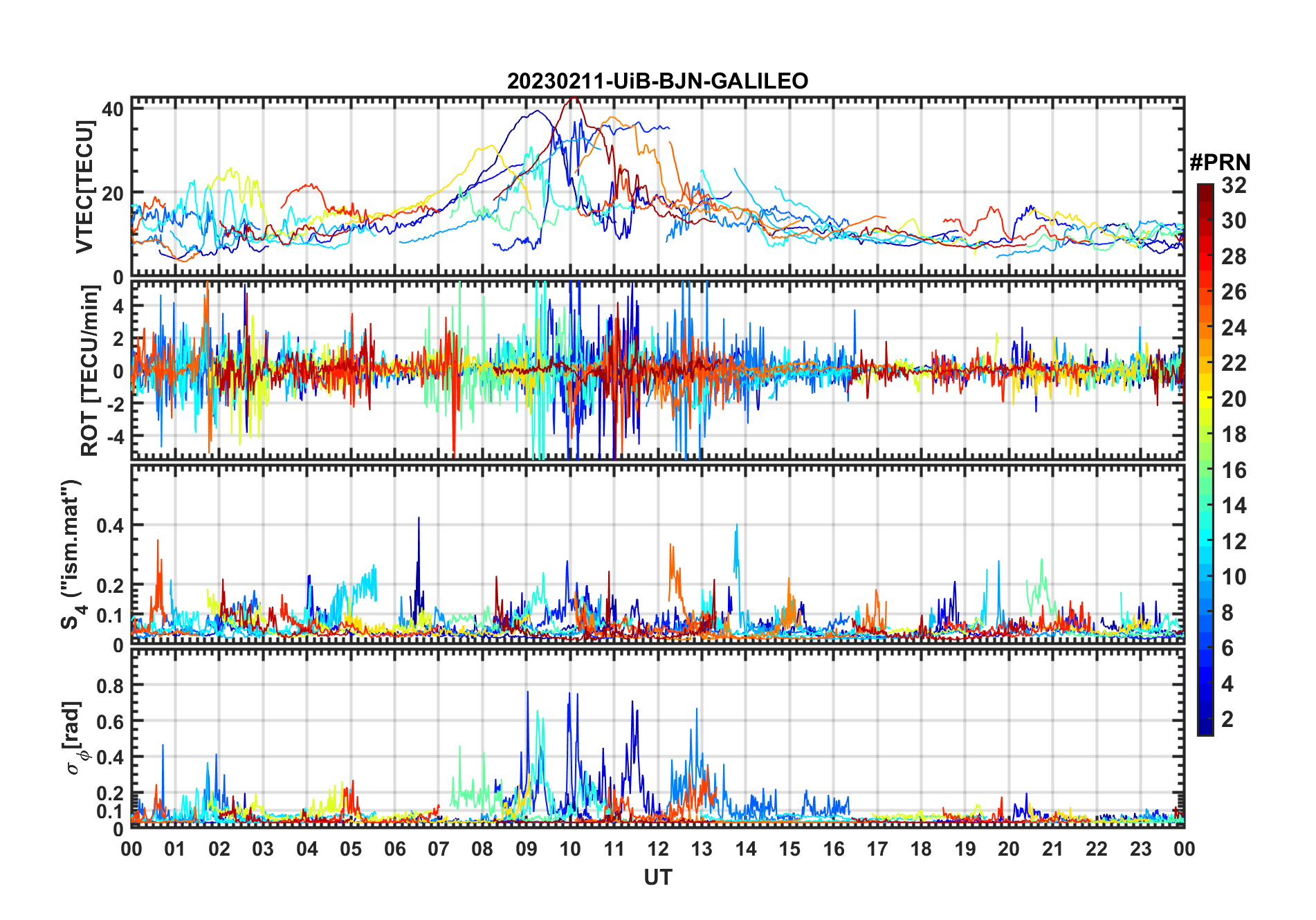Click the colorbar at PRN value 32
1316x920 pixels.
[x=1205, y=185]
